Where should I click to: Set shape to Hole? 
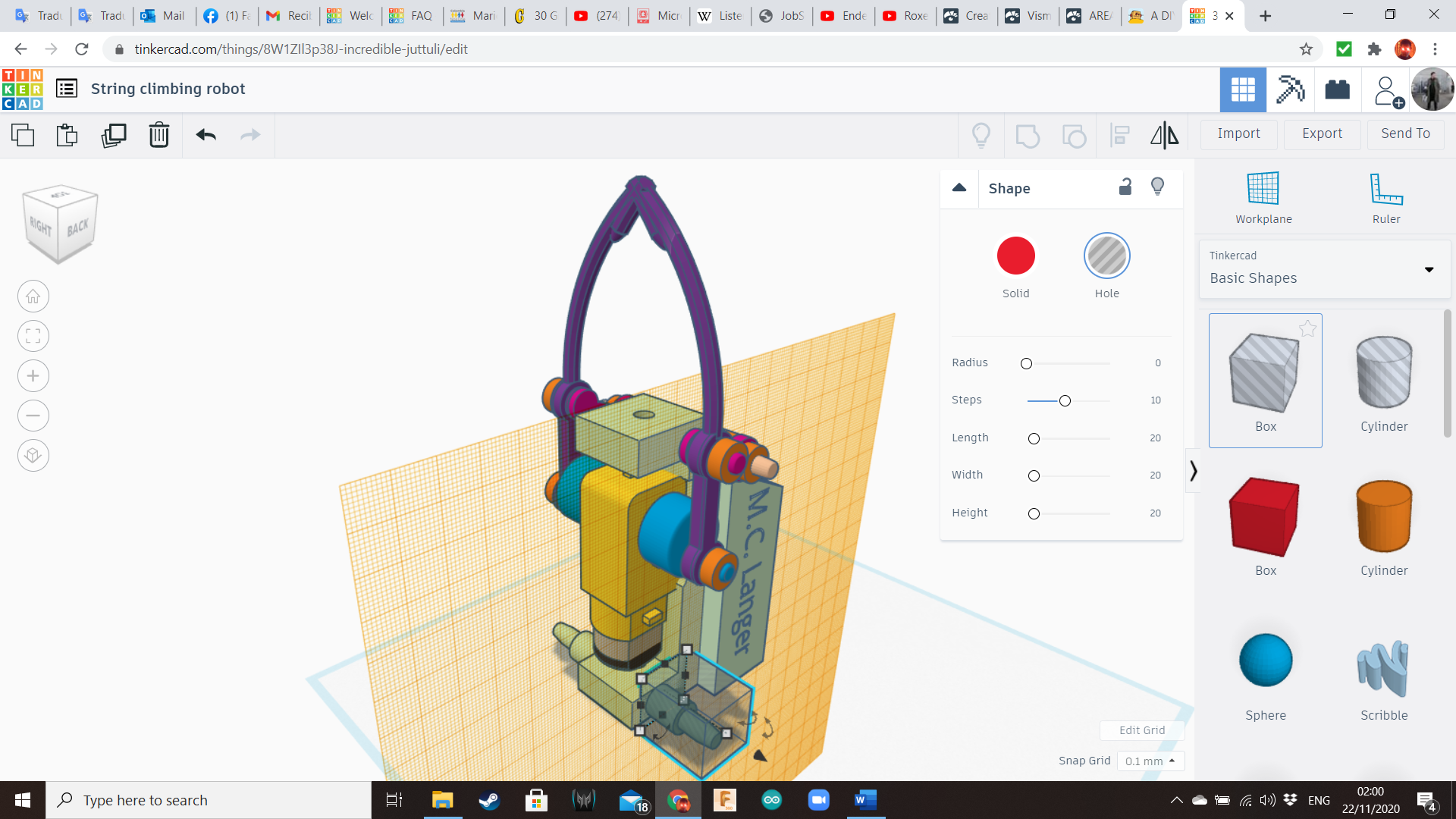[x=1107, y=256]
